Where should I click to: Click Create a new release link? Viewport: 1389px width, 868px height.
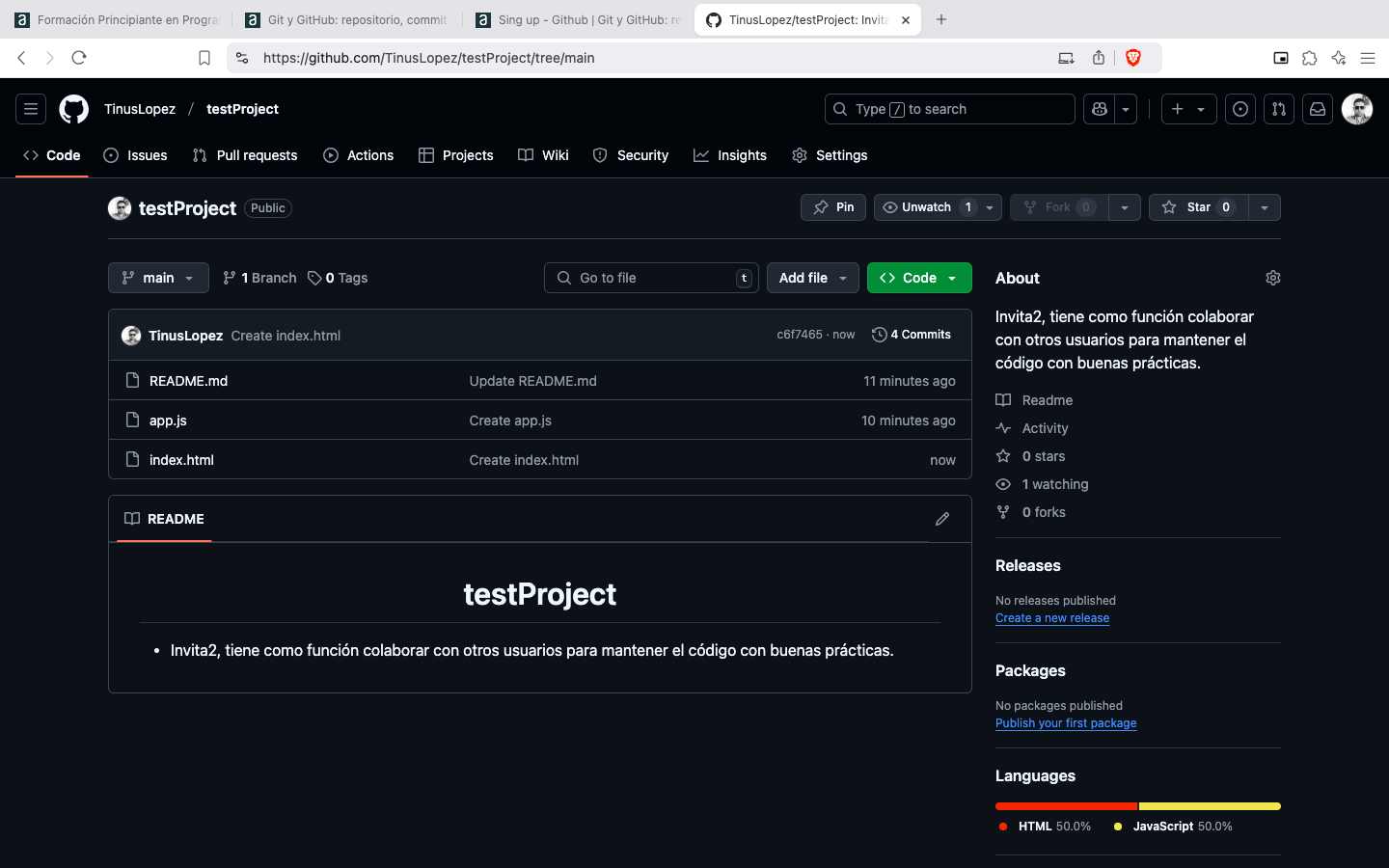[1052, 618]
